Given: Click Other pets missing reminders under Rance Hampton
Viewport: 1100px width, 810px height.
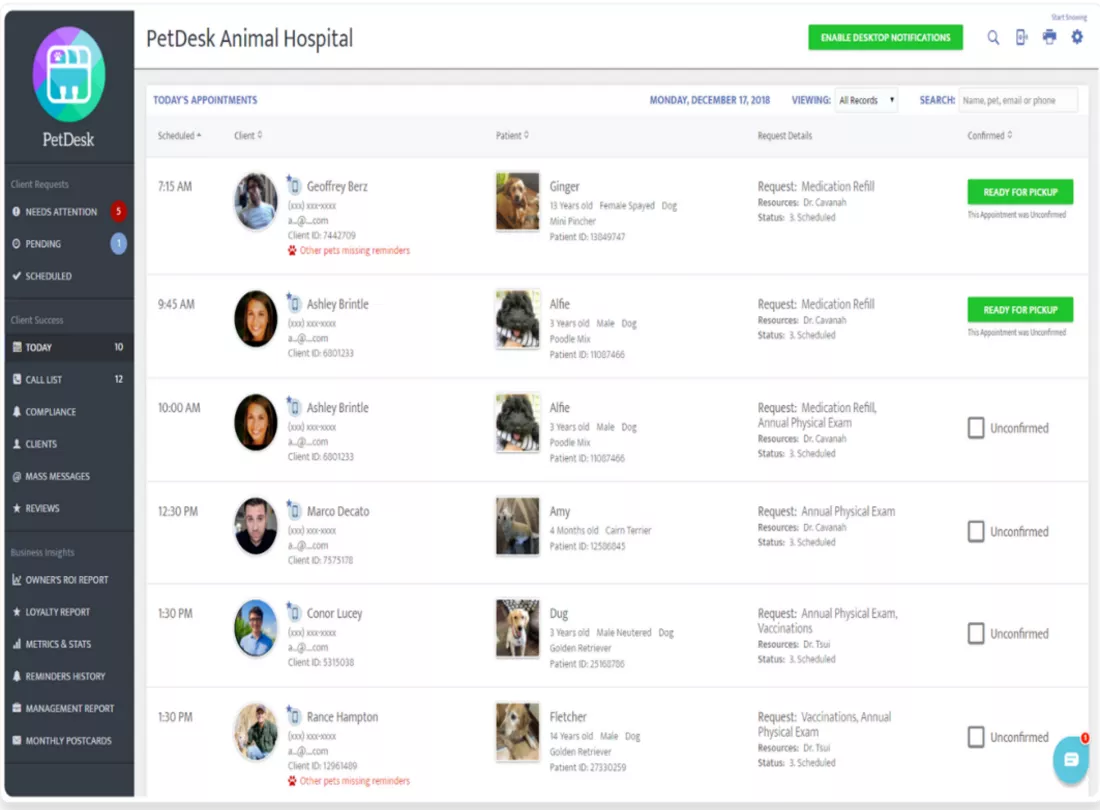Looking at the screenshot, I should pos(354,781).
